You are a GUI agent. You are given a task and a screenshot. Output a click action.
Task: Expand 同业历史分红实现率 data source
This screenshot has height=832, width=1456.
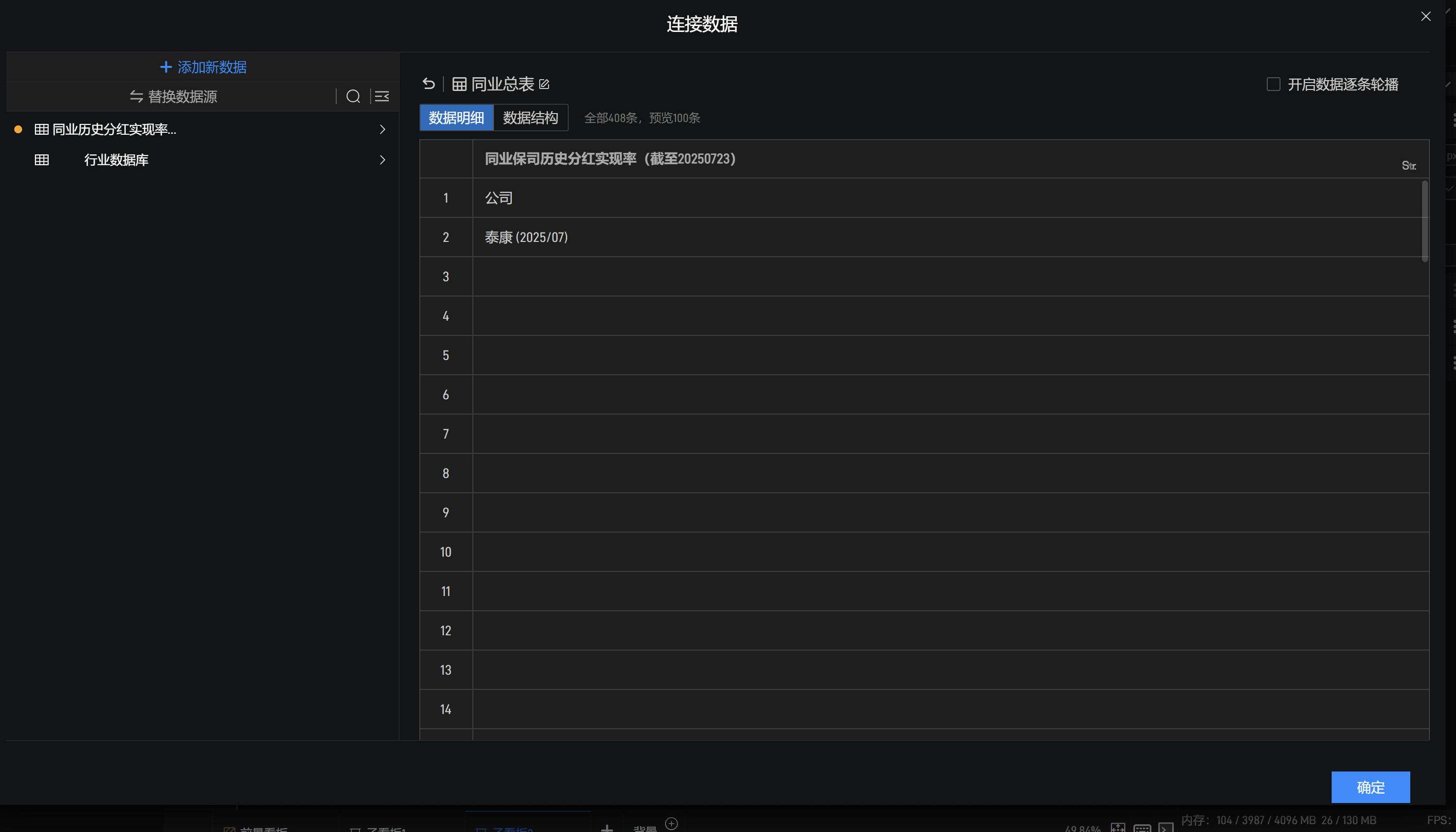coord(382,130)
